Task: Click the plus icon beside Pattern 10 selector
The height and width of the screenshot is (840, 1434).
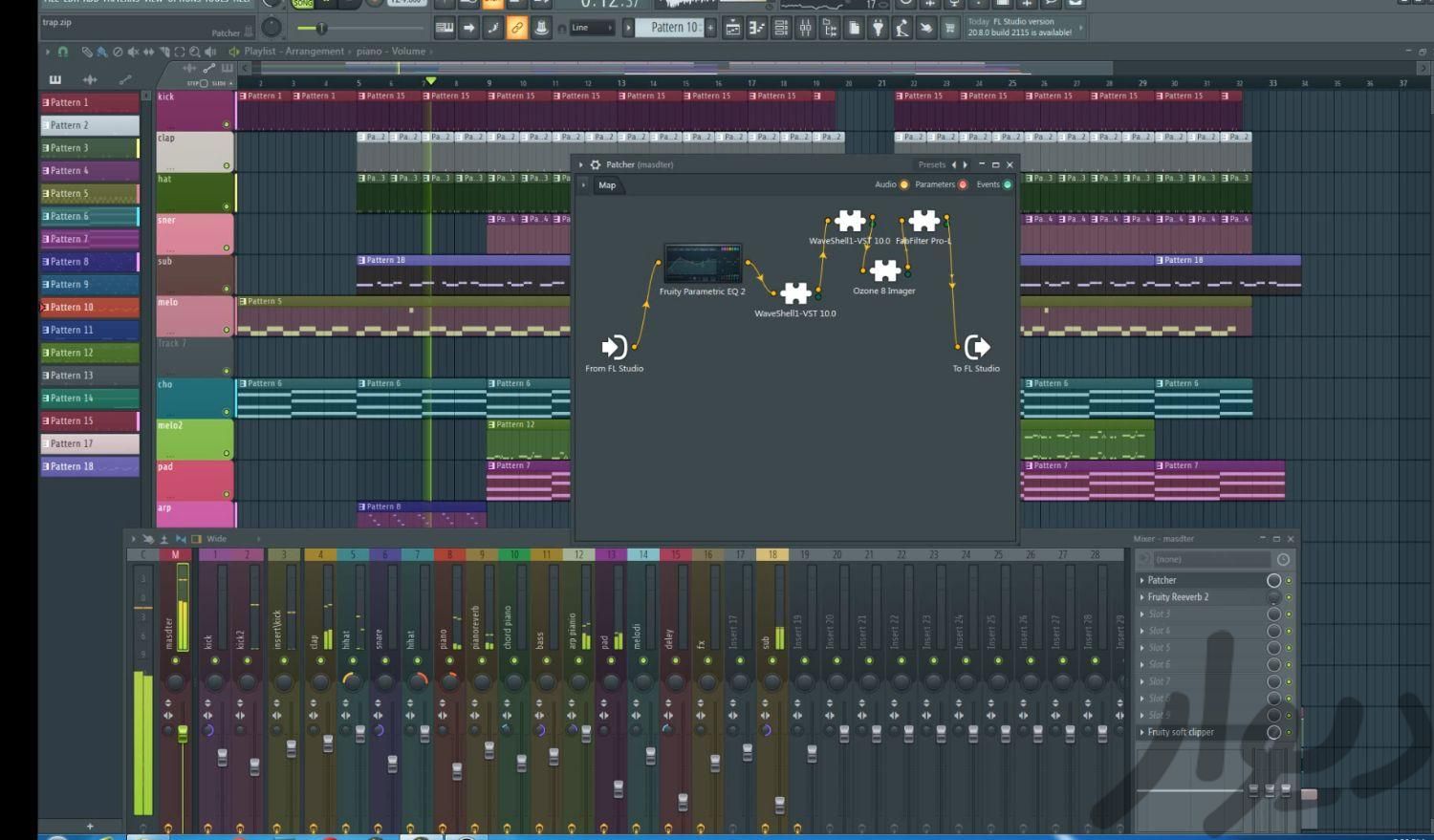Action: (x=710, y=28)
